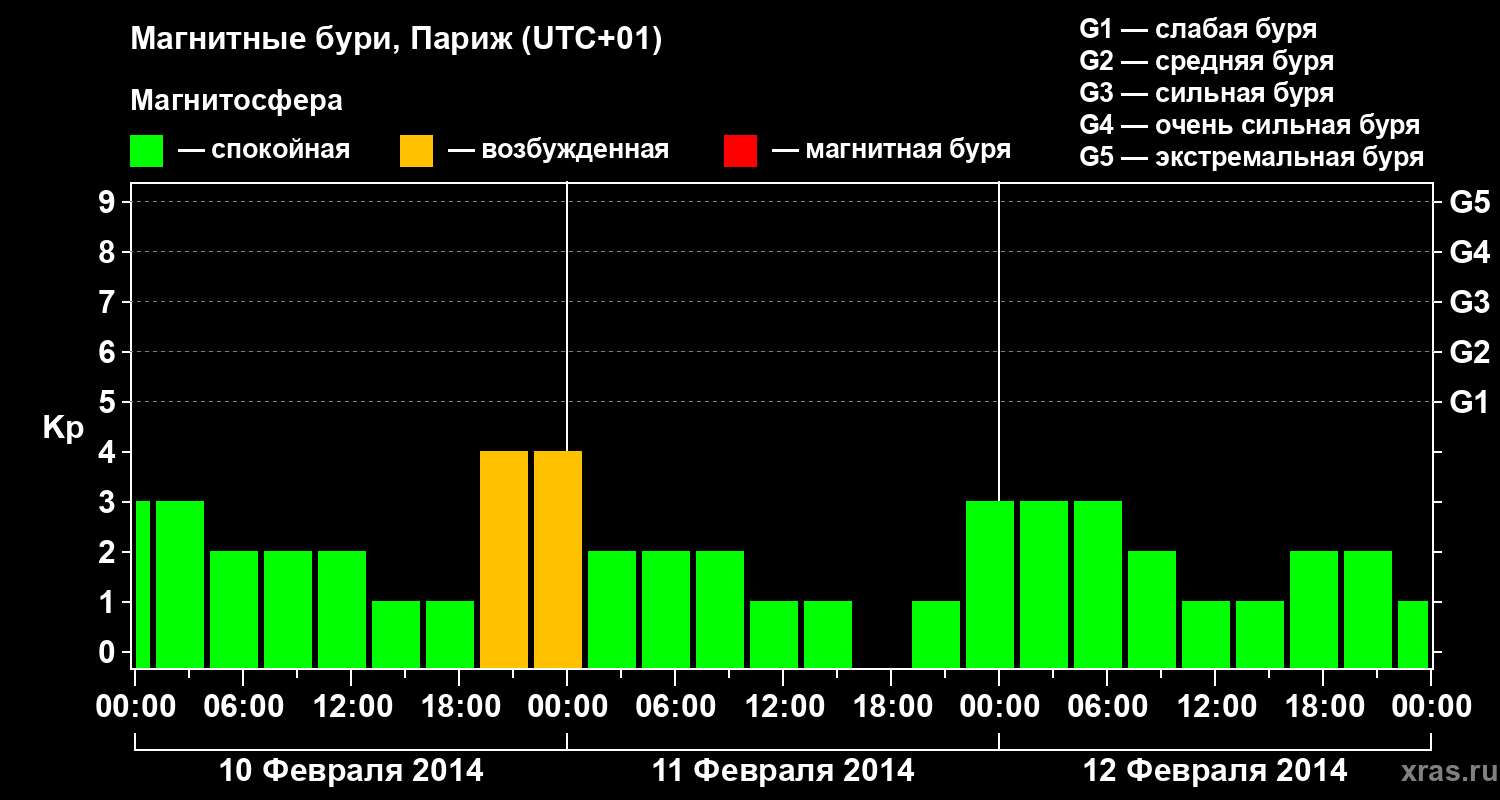This screenshot has height=800, width=1500.
Task: Select the 'G1 — слабая буря' legend line
Action: pyautogui.click(x=1198, y=29)
